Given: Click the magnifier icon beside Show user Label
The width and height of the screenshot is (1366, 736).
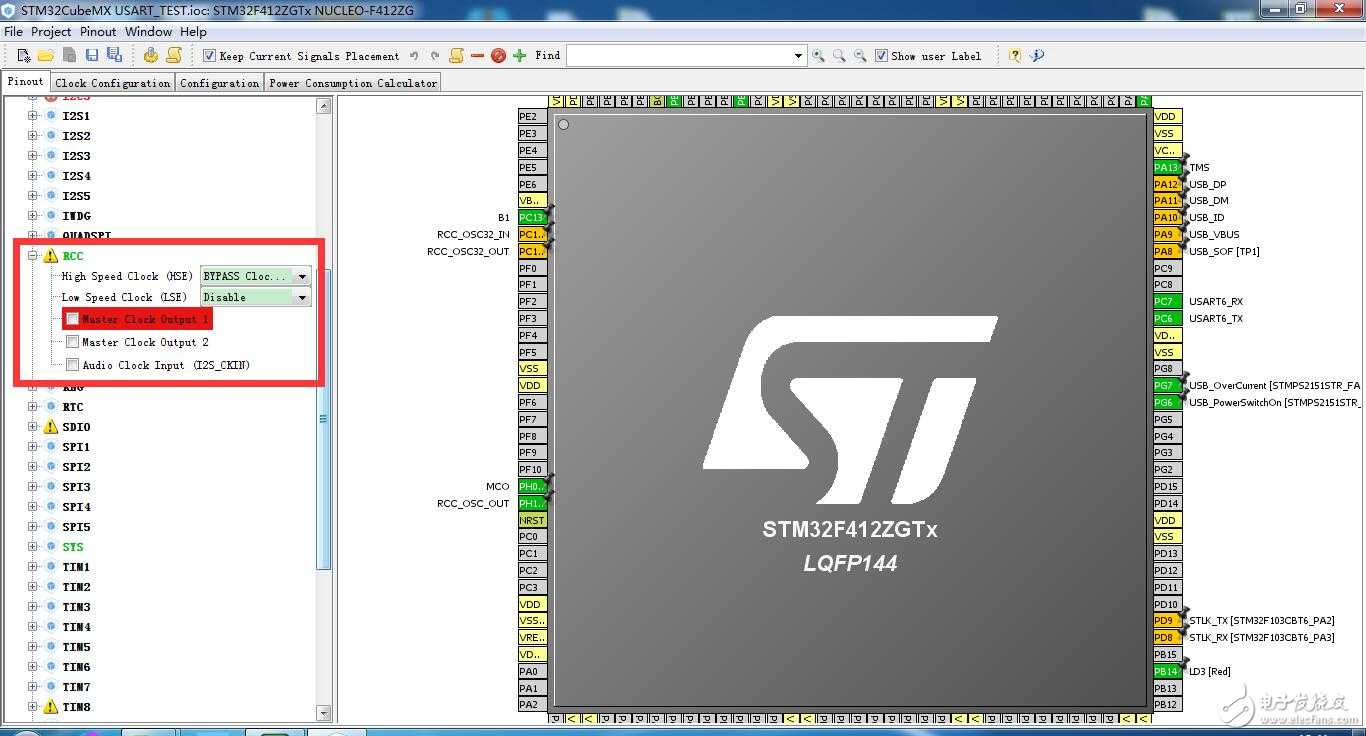Looking at the screenshot, I should point(860,56).
